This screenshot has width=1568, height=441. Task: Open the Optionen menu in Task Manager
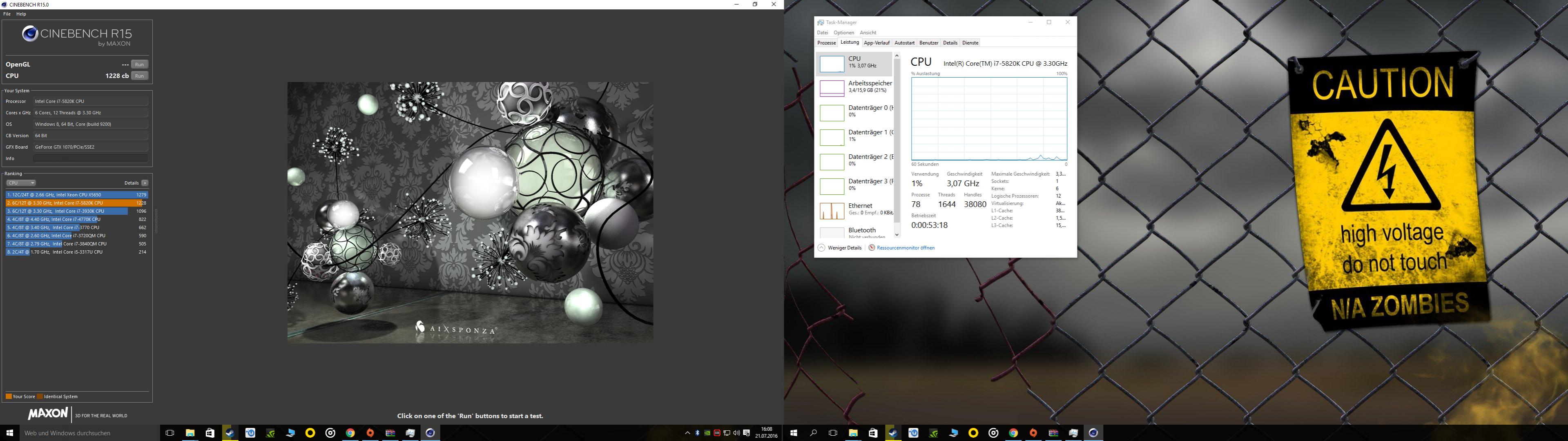(x=844, y=33)
